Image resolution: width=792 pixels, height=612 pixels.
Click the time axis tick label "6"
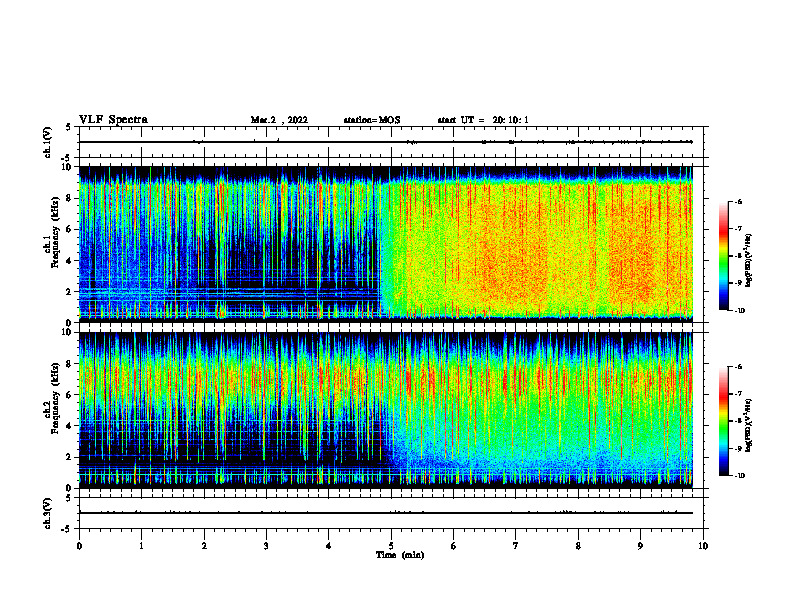[x=454, y=546]
